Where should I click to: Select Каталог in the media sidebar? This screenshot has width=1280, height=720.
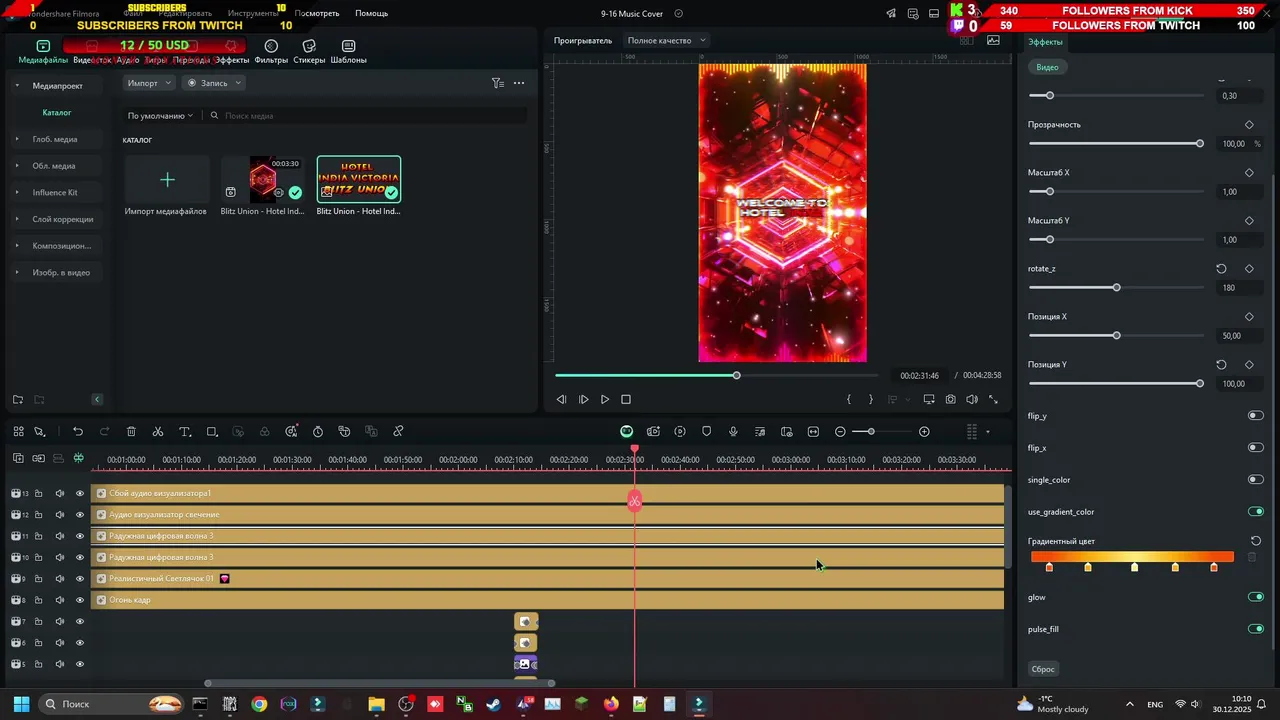(57, 112)
